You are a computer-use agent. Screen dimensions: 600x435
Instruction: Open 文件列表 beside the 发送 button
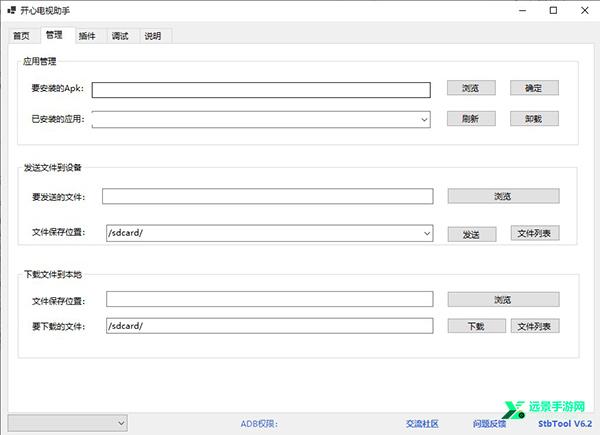pyautogui.click(x=535, y=233)
